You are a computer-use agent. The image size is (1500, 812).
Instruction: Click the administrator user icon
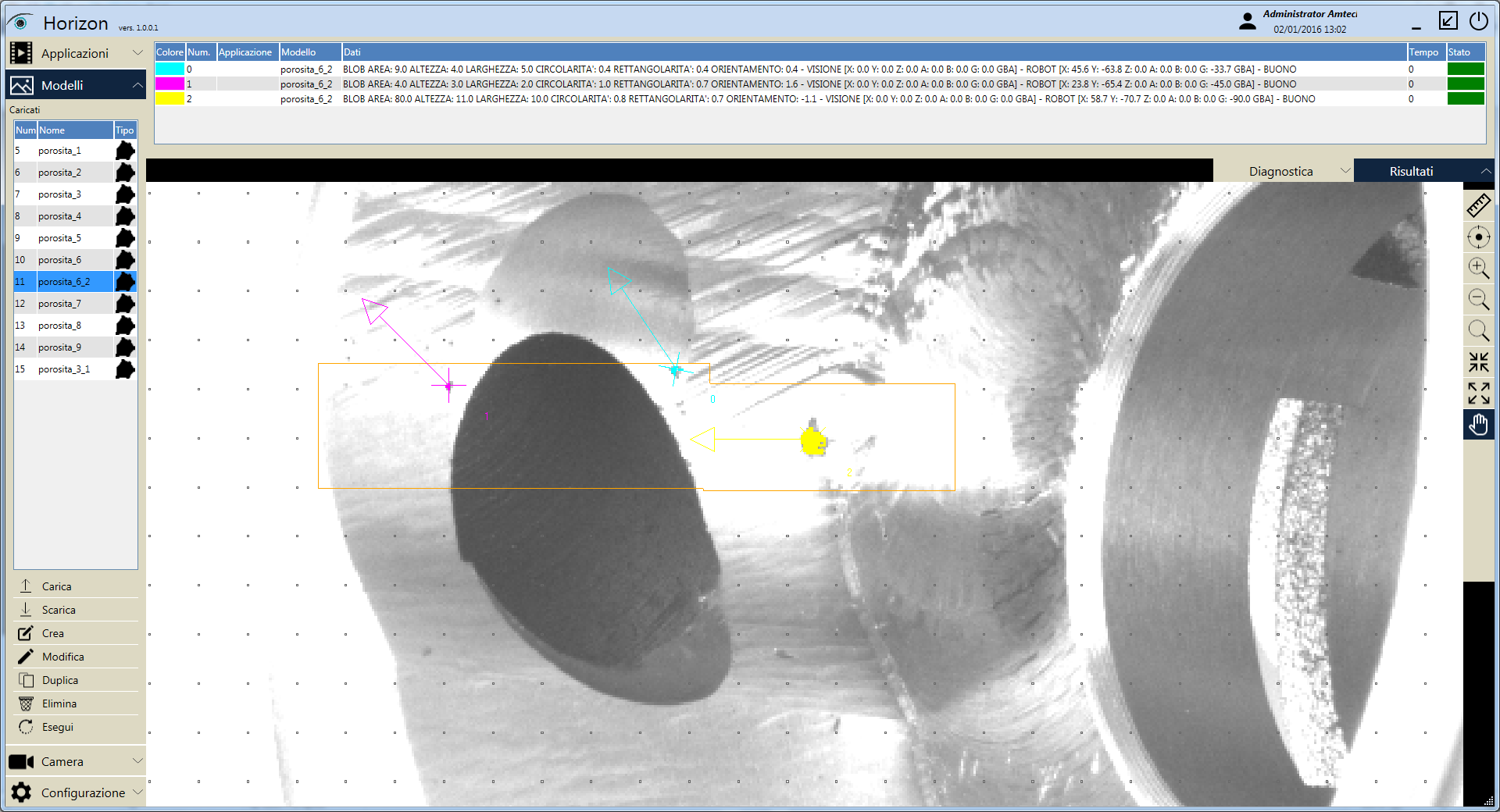[1248, 21]
